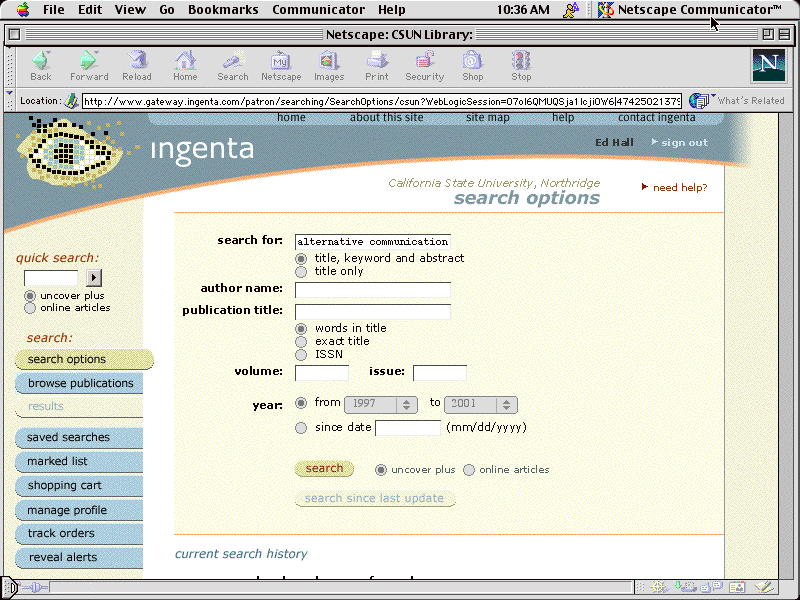Click the connection status icon at bottom left
Screen dimensions: 800x600
34,588
